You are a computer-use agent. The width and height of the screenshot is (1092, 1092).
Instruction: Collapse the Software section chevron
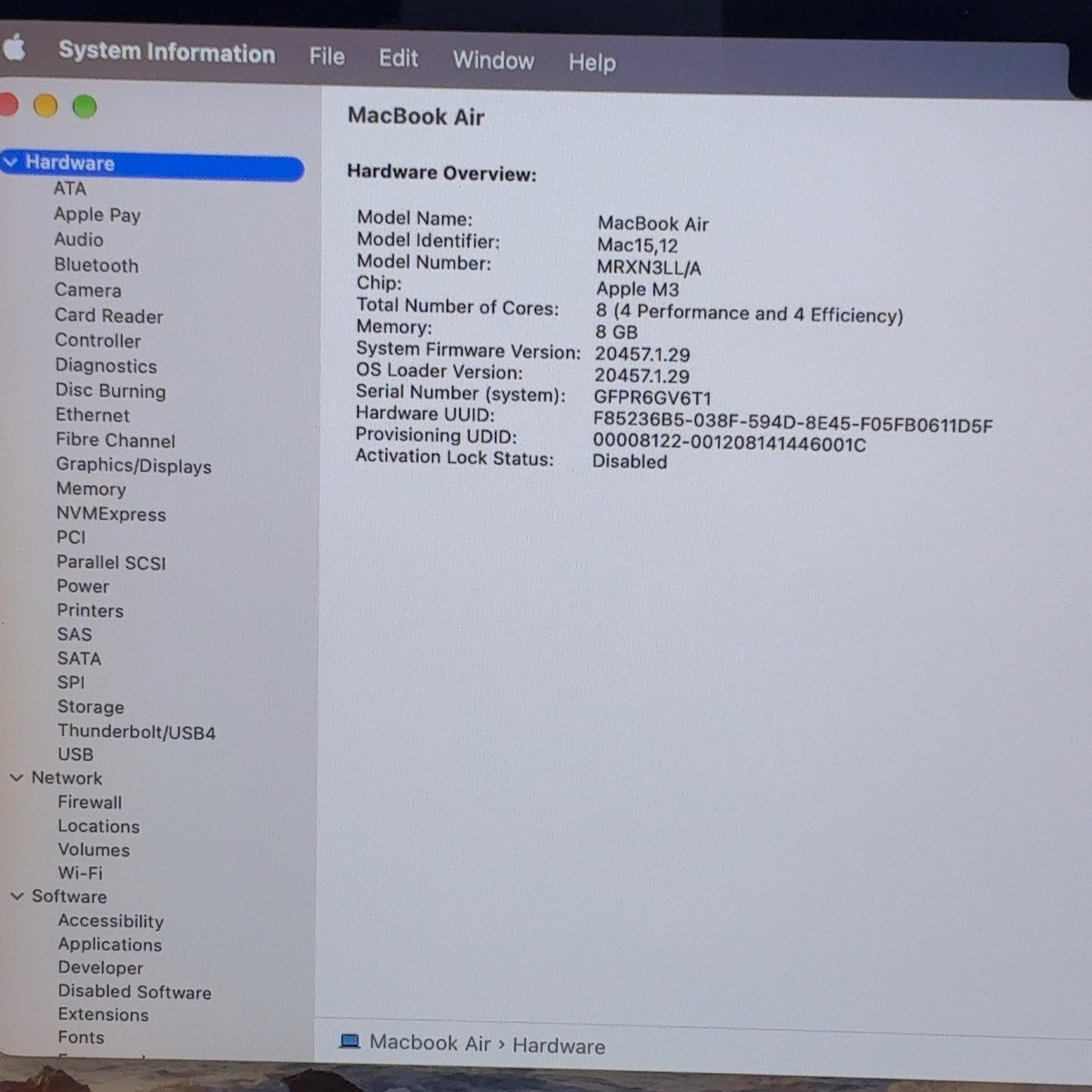[x=16, y=896]
